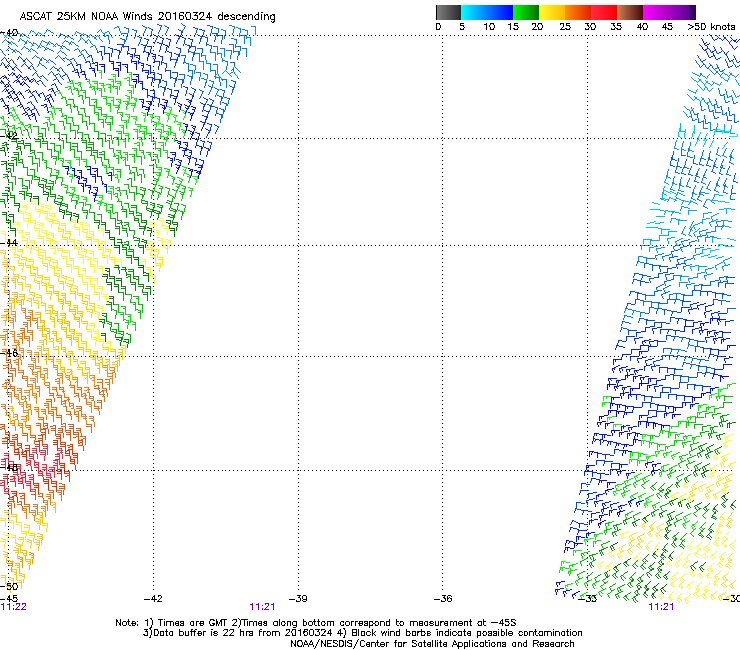Select the dark purple 45–50 knots segment

682,12
